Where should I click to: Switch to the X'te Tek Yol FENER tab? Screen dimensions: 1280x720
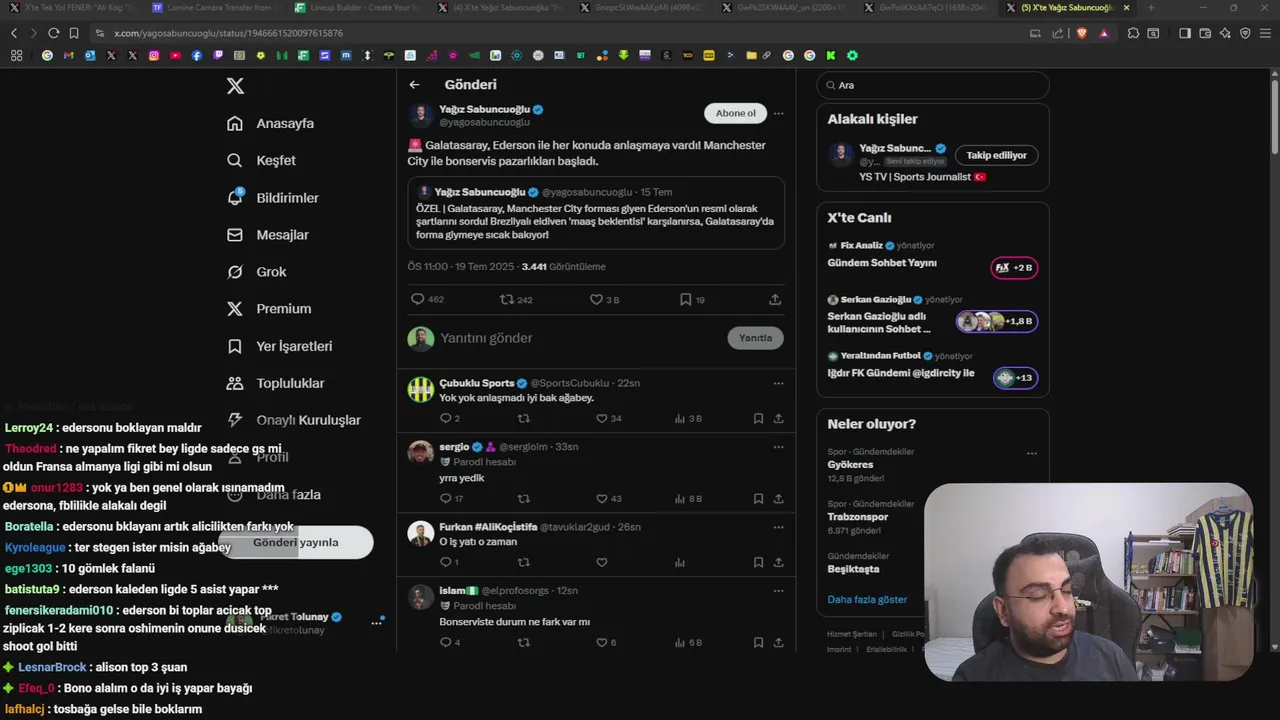click(x=73, y=7)
